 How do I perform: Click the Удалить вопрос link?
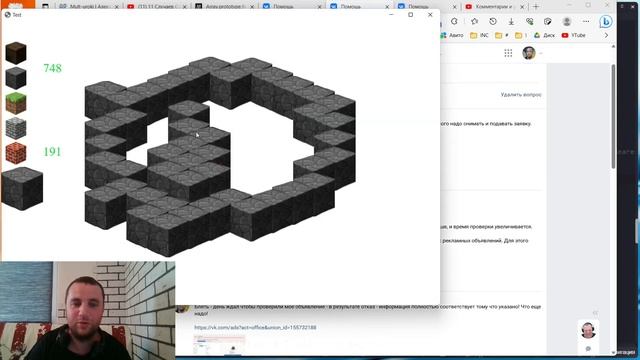pos(521,95)
